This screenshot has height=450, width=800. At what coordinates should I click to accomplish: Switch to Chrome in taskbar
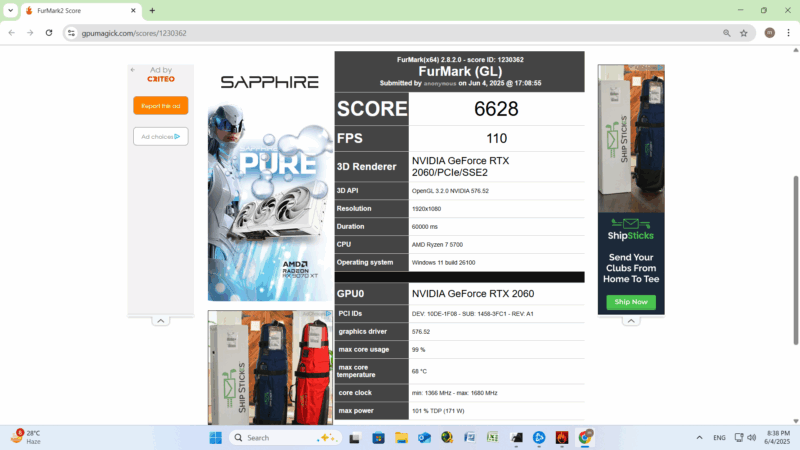[x=585, y=438]
